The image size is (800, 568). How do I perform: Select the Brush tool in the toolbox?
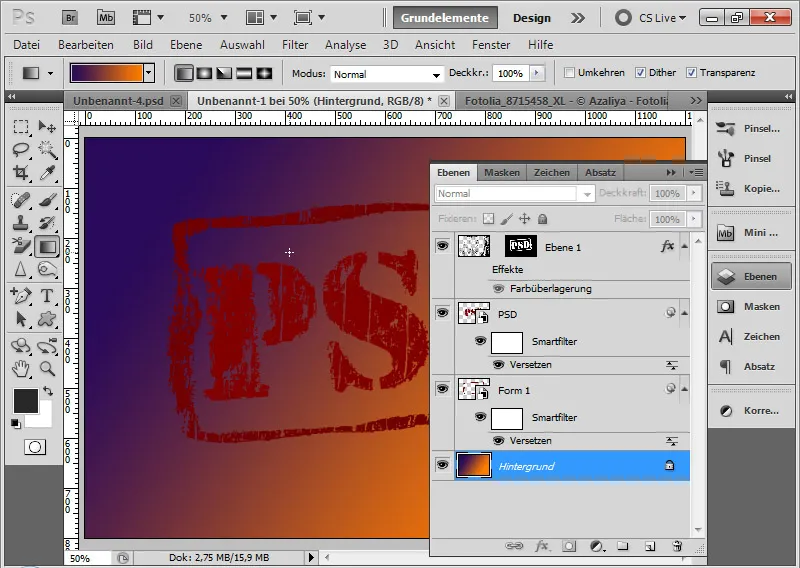pos(47,200)
